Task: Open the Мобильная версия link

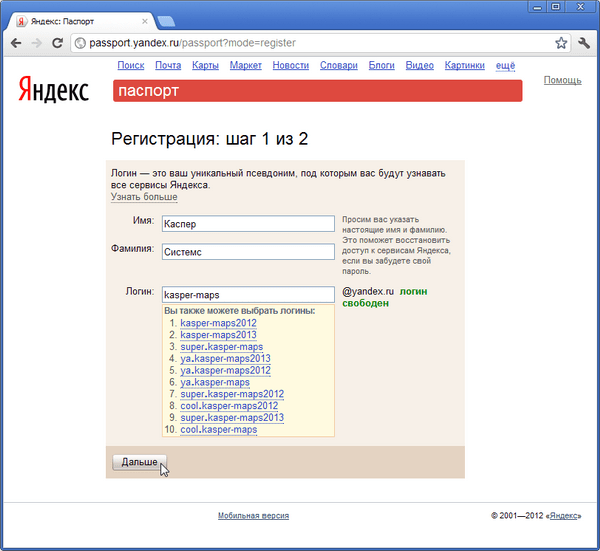Action: (x=253, y=516)
